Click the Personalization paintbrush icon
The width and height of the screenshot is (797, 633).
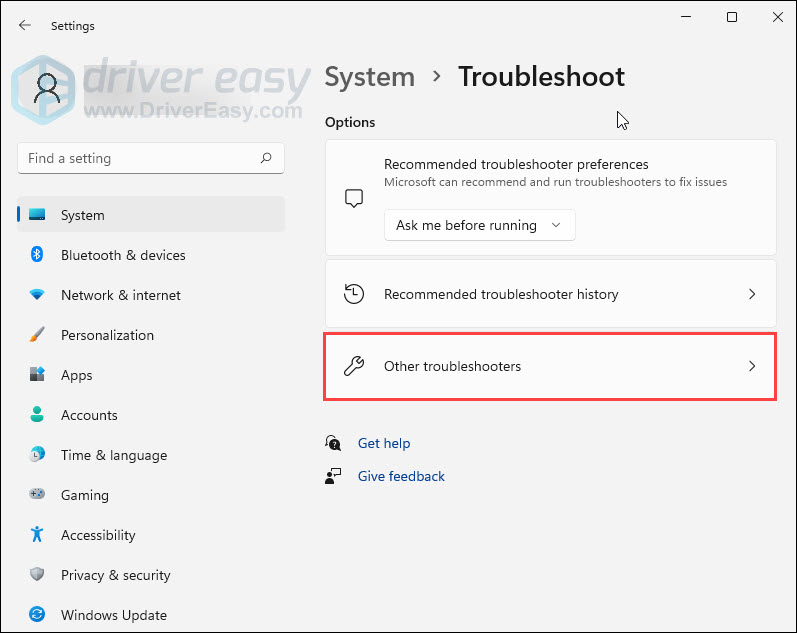(x=37, y=335)
